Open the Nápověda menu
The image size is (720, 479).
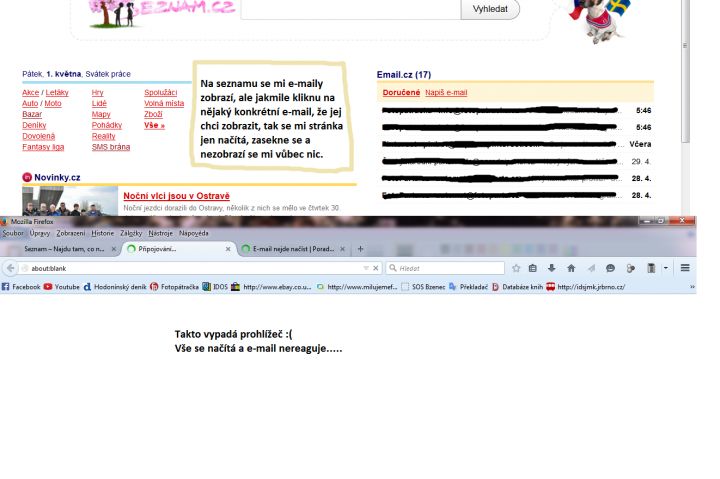194,233
